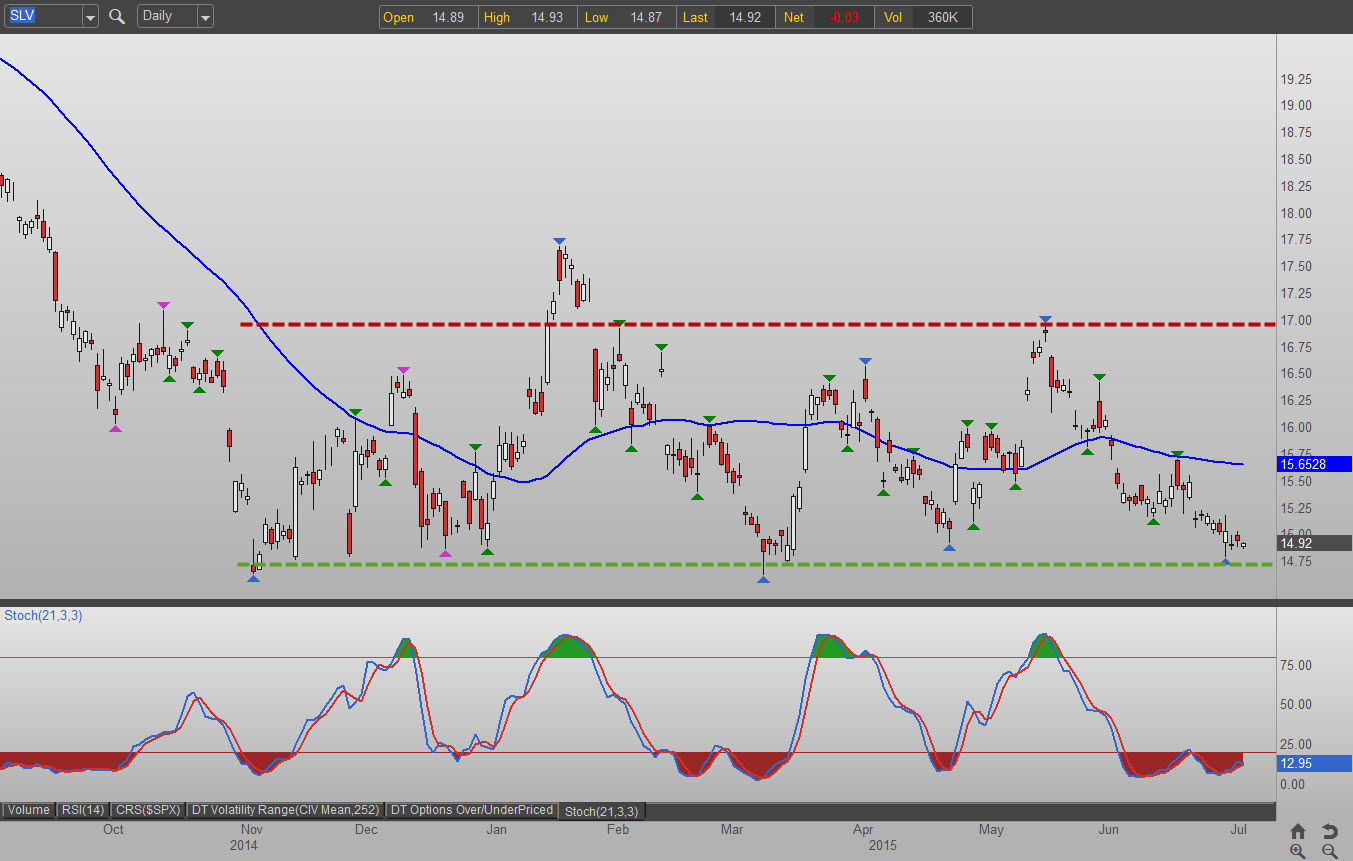Zoom out with the minus magnifier
The width and height of the screenshot is (1353, 861).
[x=1329, y=851]
